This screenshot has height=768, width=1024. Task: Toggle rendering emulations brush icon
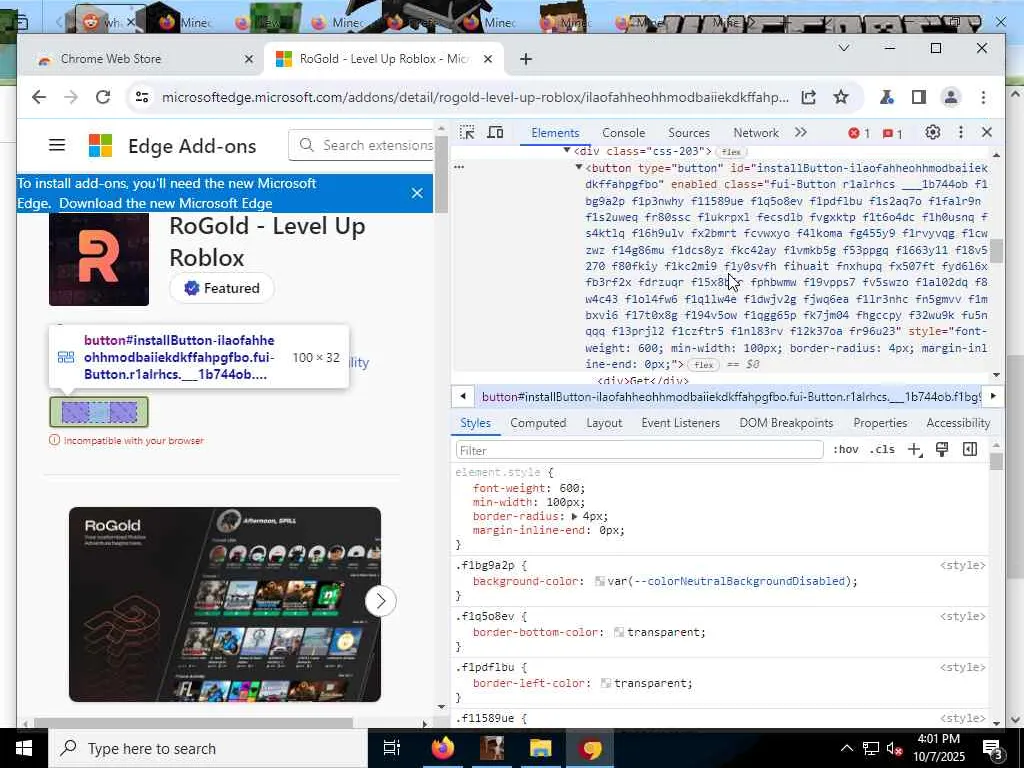tap(942, 449)
